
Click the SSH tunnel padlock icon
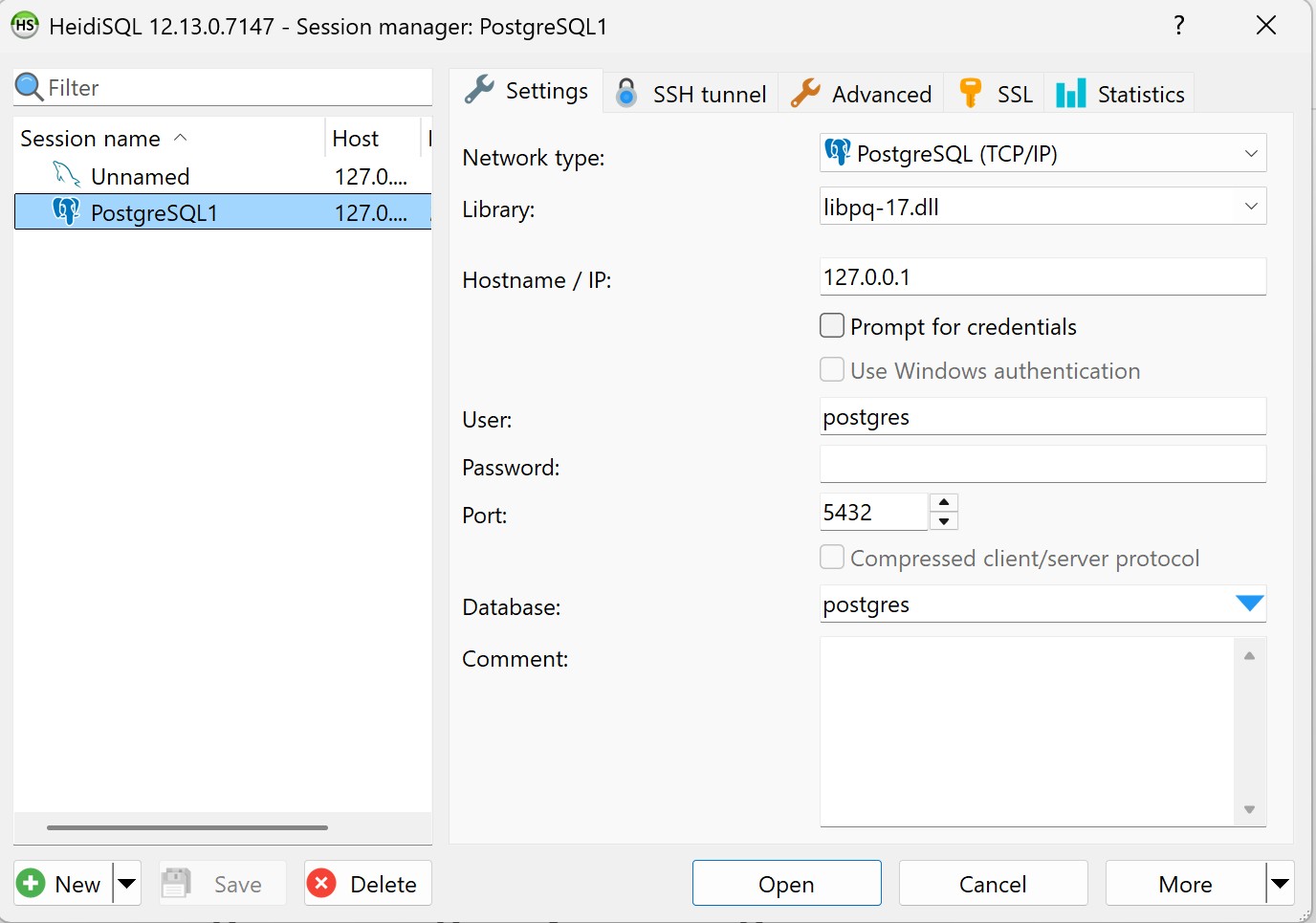tap(626, 93)
